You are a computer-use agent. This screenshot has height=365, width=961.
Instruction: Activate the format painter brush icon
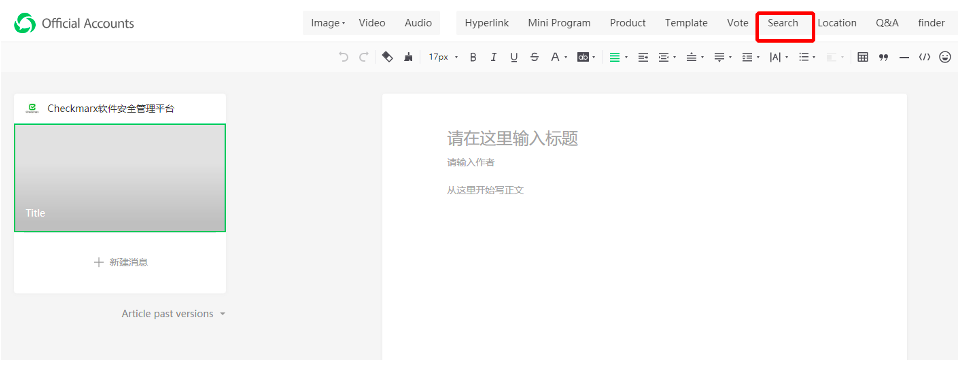pyautogui.click(x=408, y=57)
